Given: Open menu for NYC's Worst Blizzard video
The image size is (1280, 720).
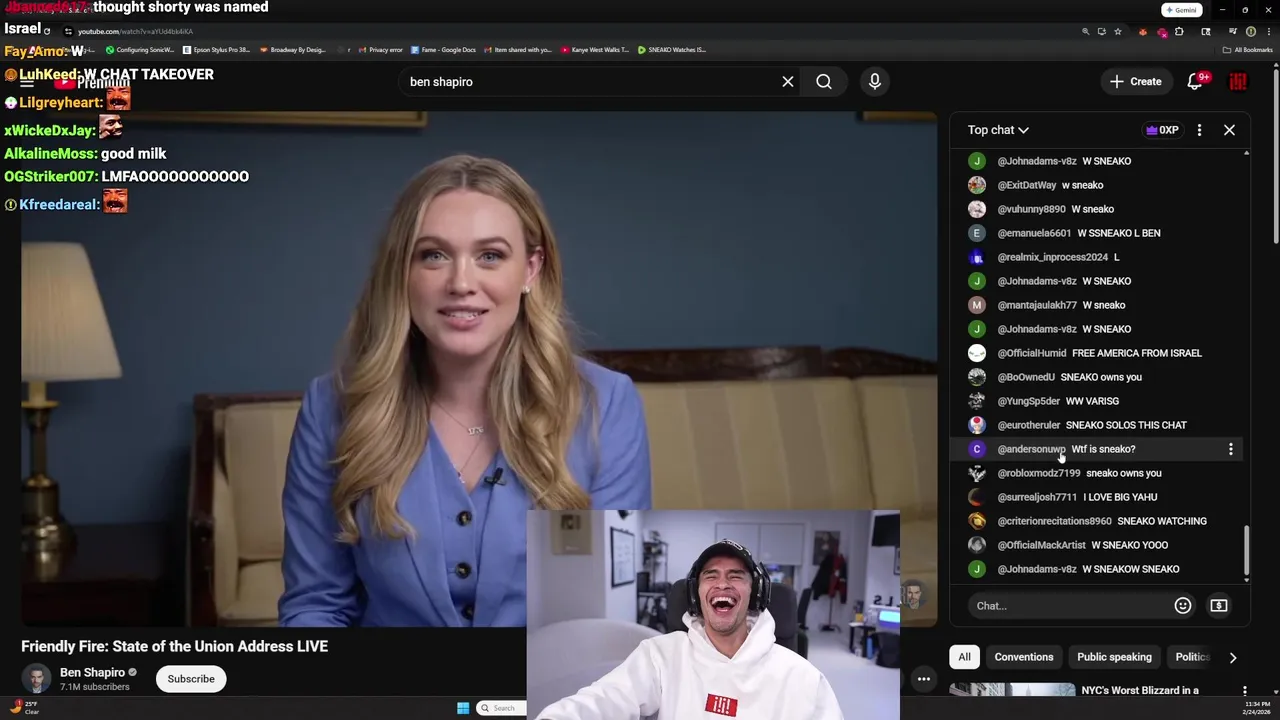Looking at the screenshot, I should pos(1245,691).
